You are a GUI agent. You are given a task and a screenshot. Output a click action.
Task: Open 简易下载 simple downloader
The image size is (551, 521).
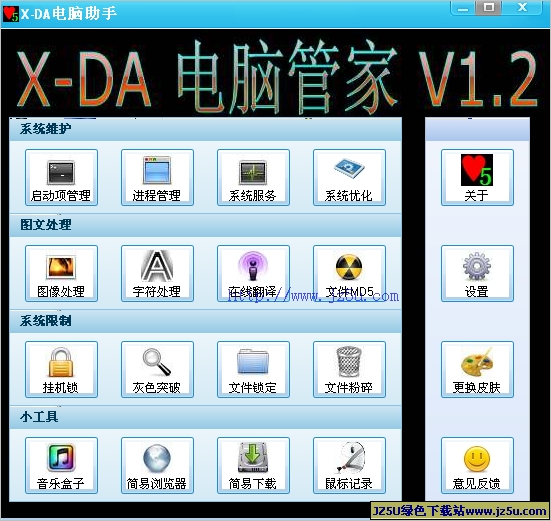pyautogui.click(x=253, y=465)
